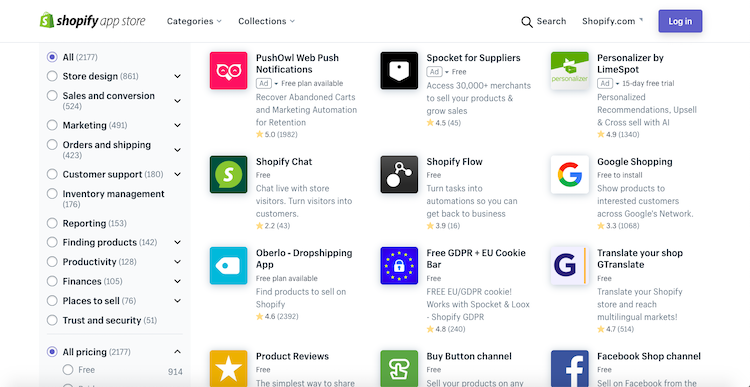Click the Ad badge dropdown under PushOwl
The image size is (750, 387).
point(267,83)
